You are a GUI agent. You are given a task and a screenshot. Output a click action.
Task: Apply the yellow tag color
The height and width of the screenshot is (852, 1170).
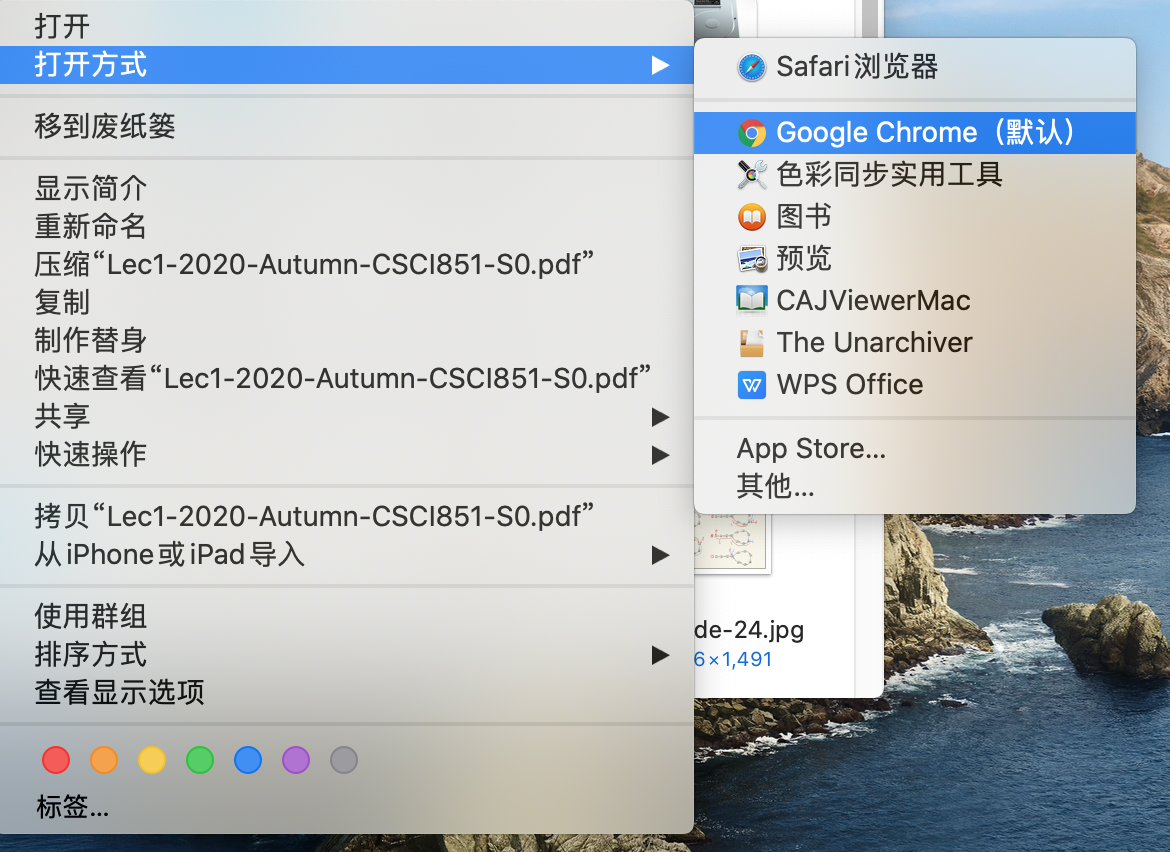152,760
